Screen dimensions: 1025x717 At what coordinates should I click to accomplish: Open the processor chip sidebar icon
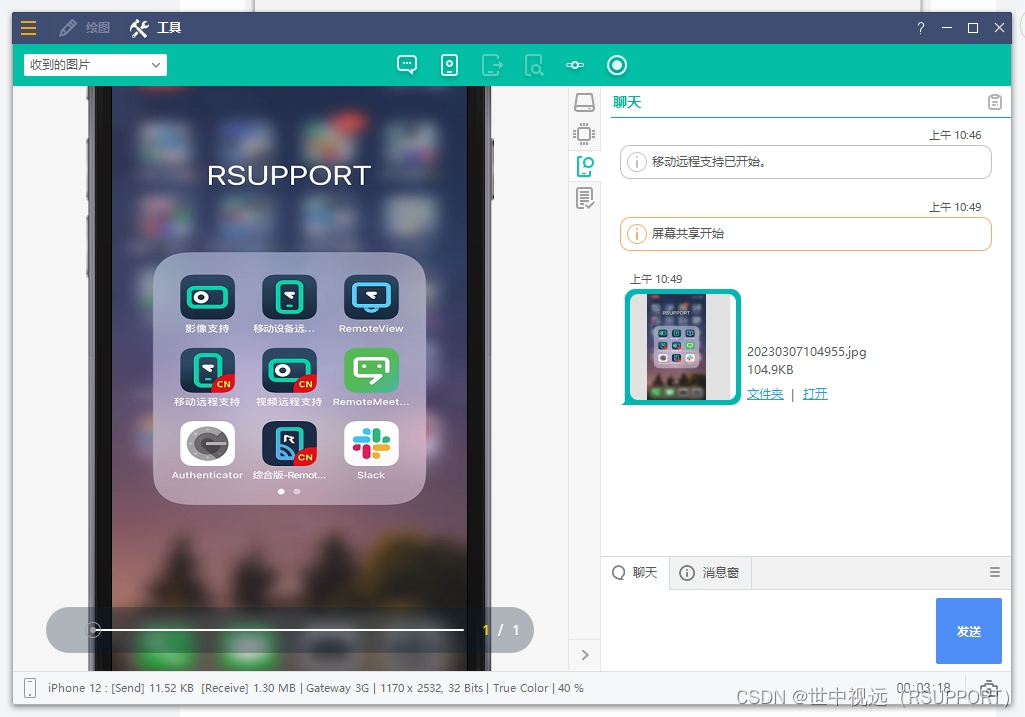(584, 134)
